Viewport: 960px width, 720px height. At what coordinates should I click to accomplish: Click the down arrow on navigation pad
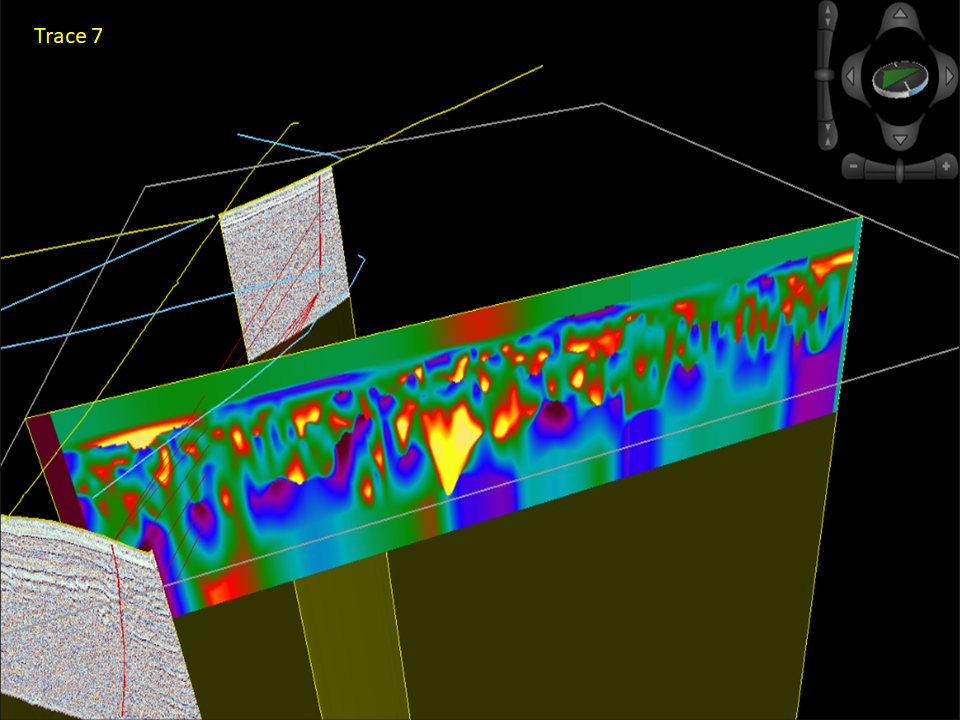(x=899, y=140)
